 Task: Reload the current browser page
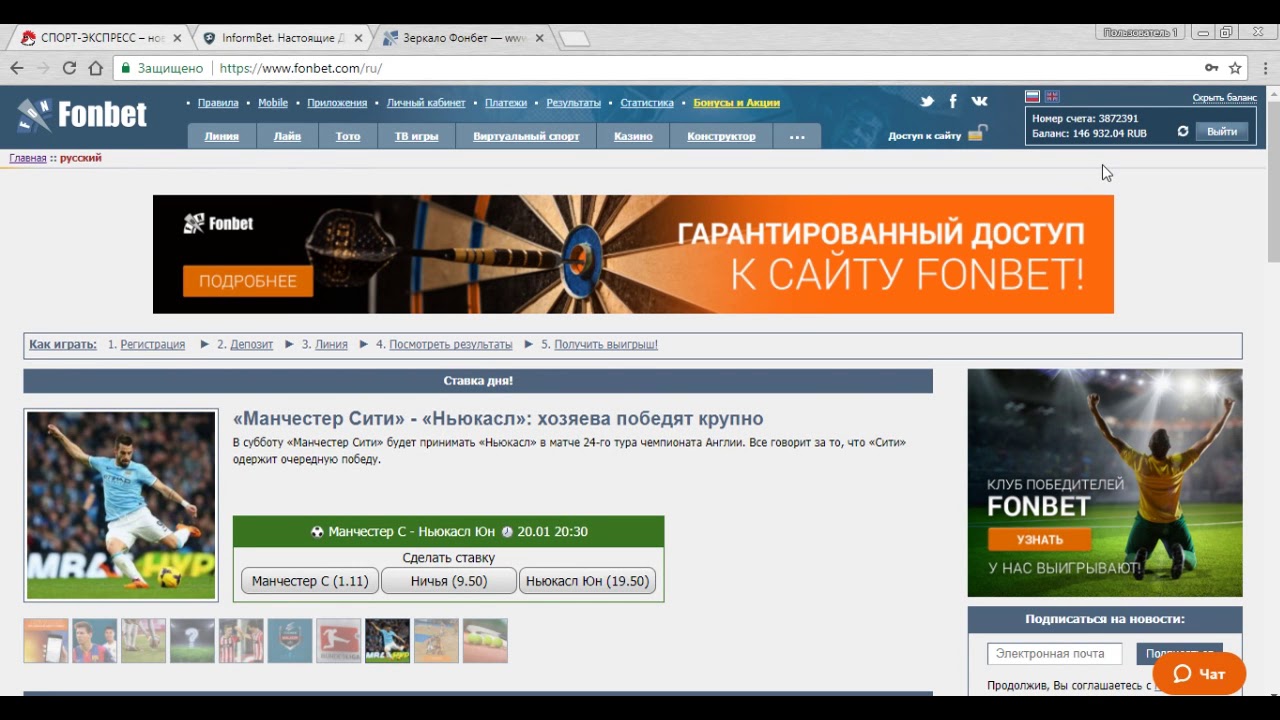tap(69, 68)
